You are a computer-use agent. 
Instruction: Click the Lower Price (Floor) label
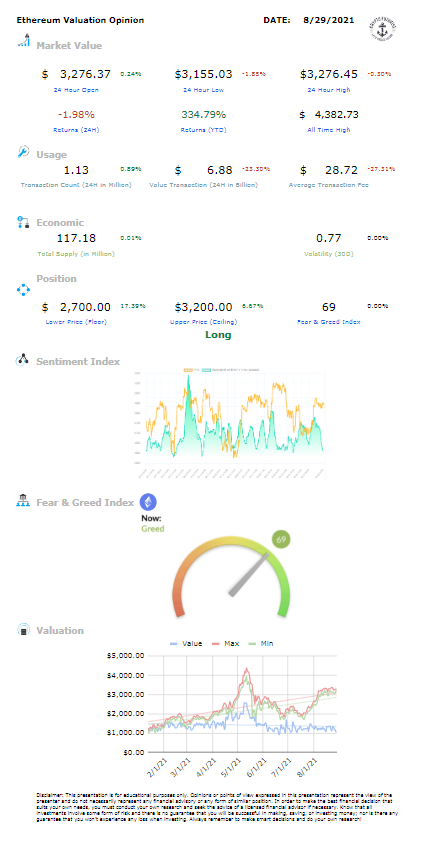76,322
